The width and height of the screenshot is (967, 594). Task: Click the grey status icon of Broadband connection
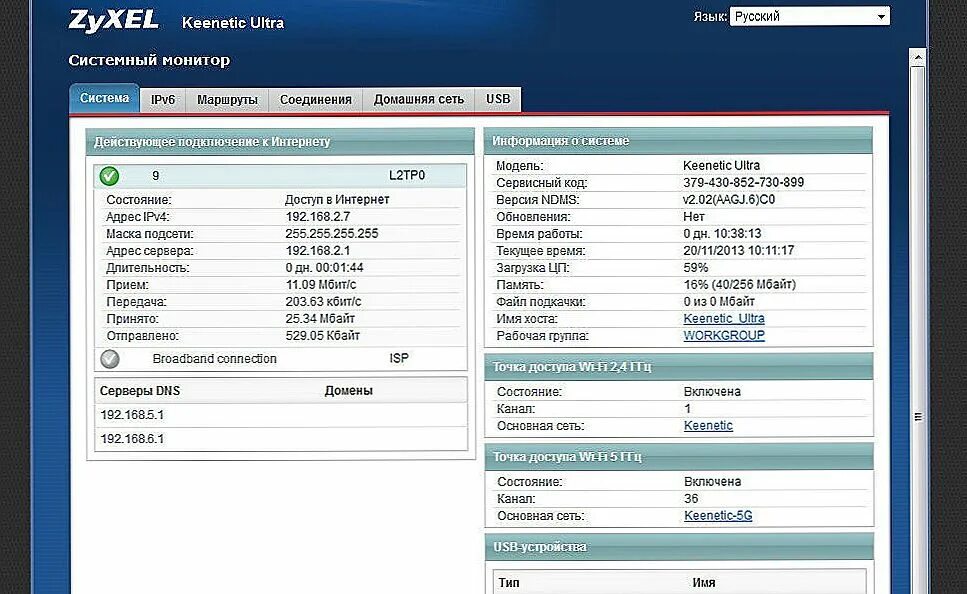[x=110, y=358]
